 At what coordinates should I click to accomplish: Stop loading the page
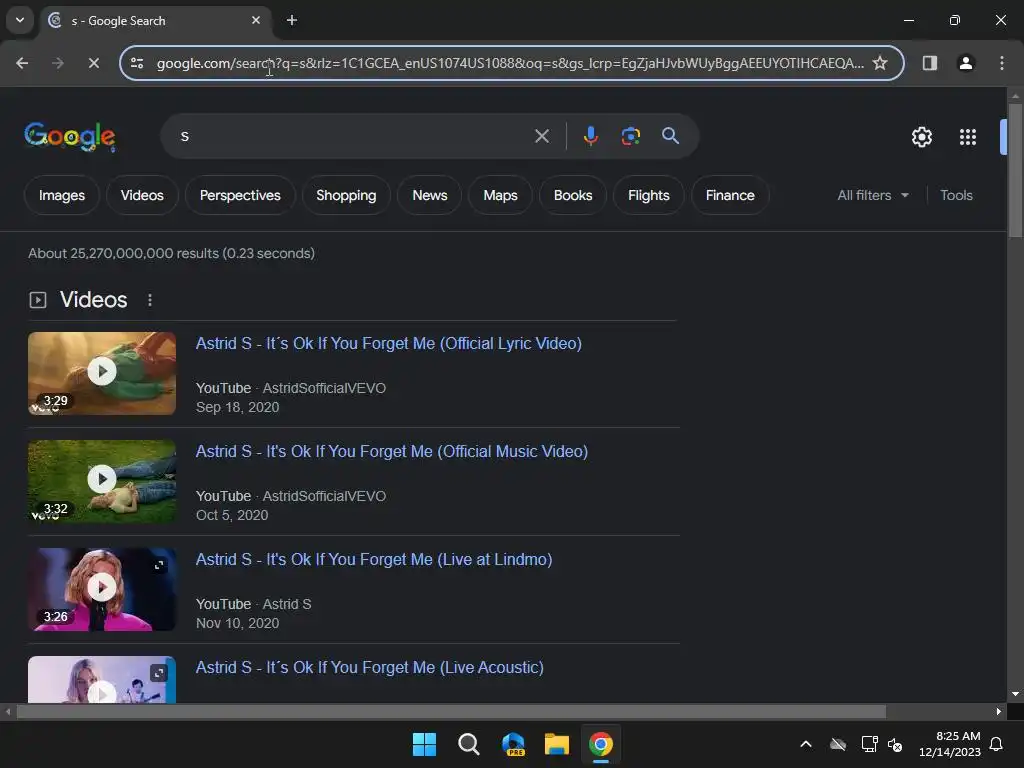93,63
